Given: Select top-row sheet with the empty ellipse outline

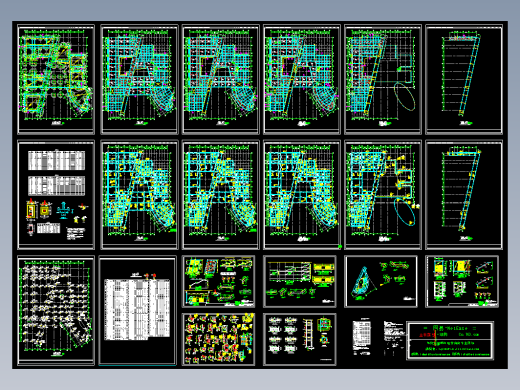Looking at the screenshot, I should [383, 79].
